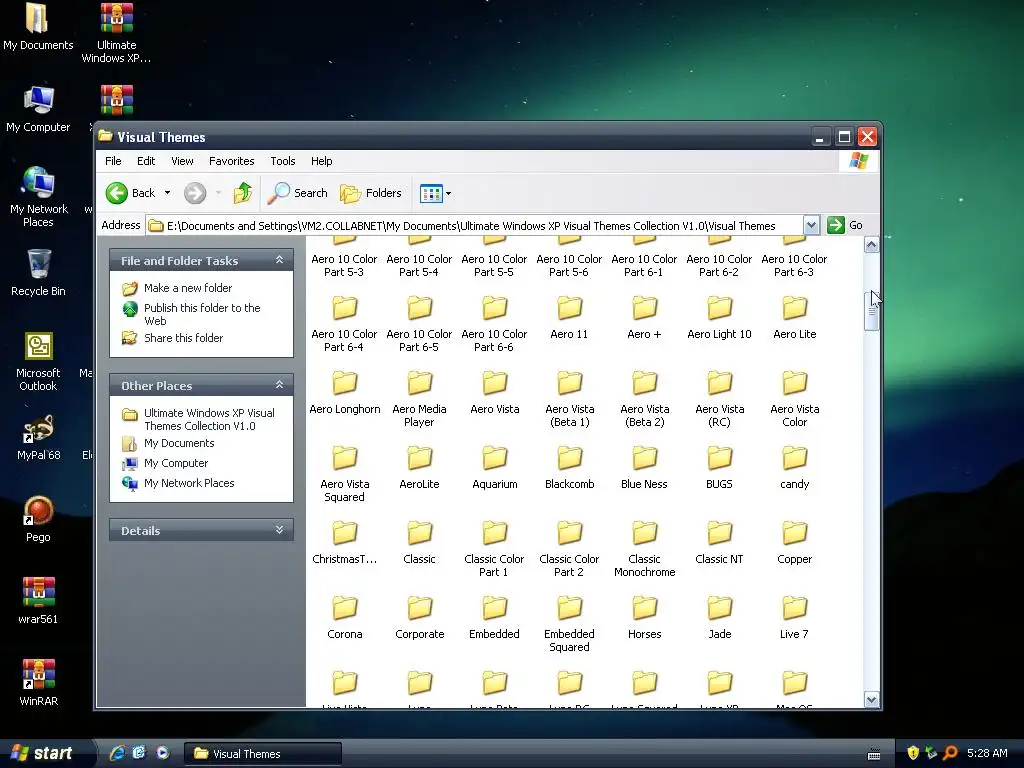The image size is (1024, 768).
Task: Expand the Details panel
Action: click(280, 530)
